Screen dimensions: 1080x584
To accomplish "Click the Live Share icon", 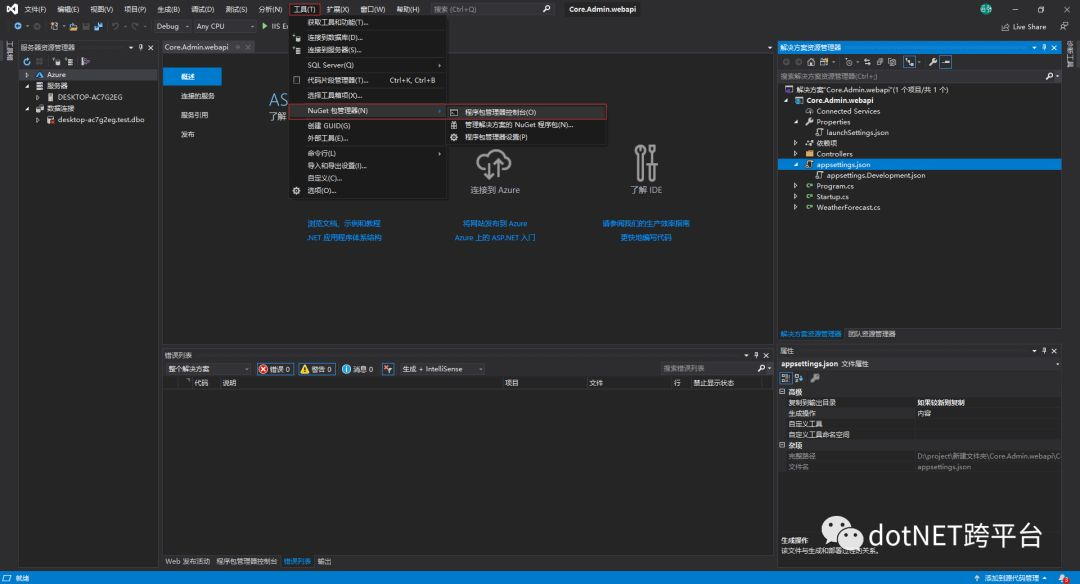I will (1005, 27).
